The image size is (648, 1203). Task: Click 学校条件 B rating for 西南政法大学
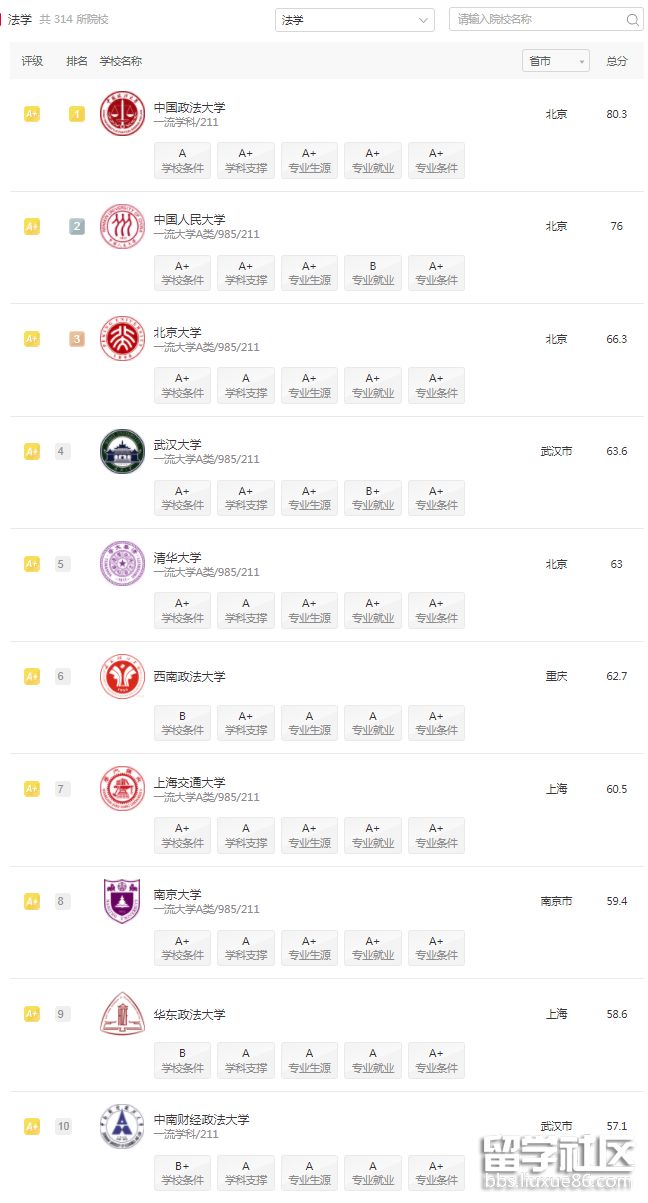point(182,723)
